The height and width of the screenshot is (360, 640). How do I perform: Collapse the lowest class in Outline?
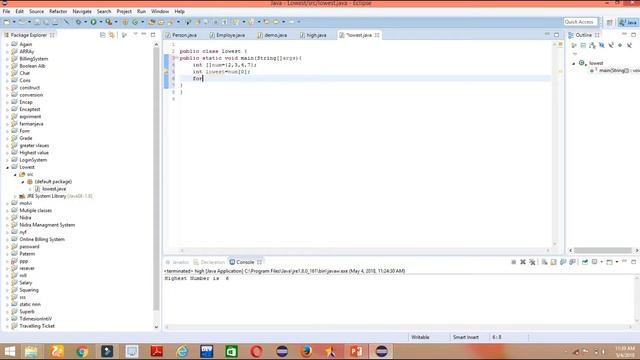pos(573,63)
